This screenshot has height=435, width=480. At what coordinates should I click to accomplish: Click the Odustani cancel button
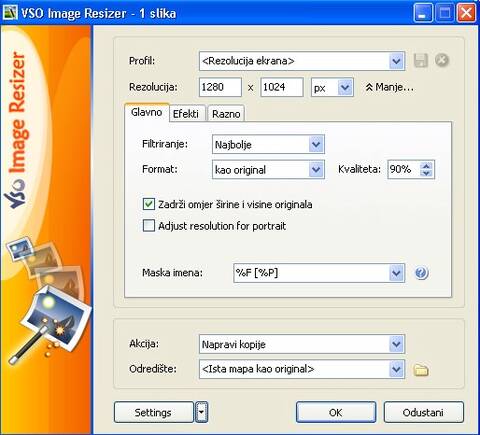point(423,412)
